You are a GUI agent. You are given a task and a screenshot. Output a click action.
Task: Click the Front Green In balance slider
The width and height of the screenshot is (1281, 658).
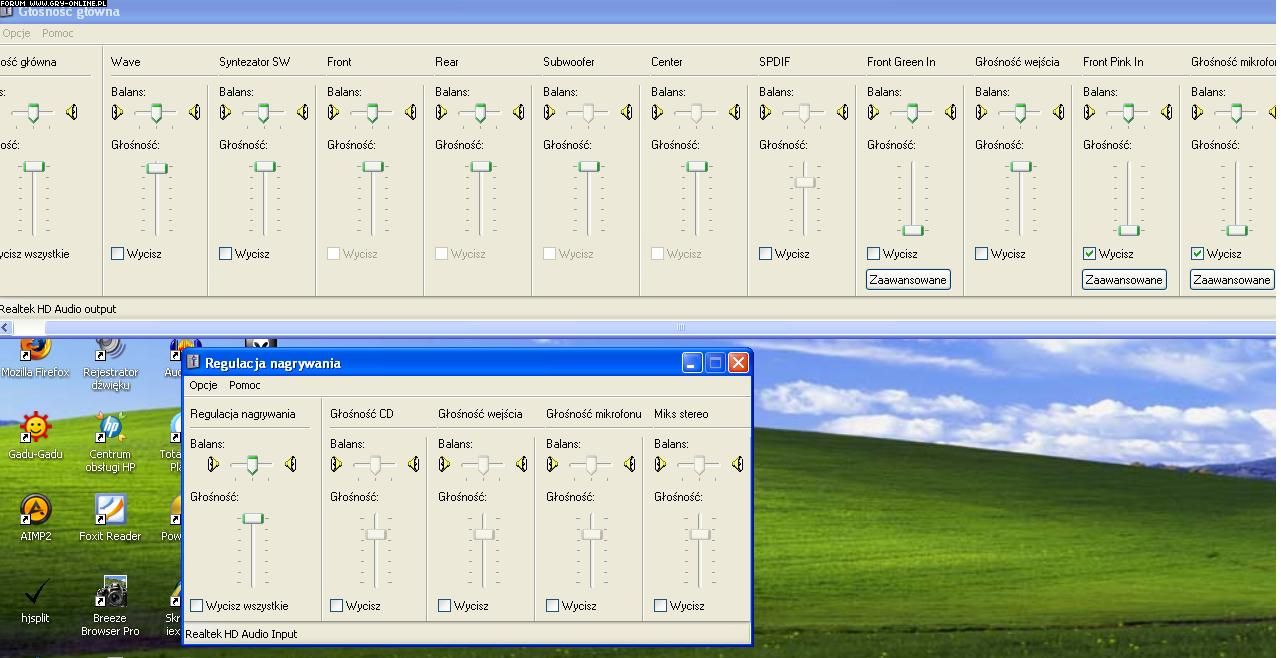912,113
